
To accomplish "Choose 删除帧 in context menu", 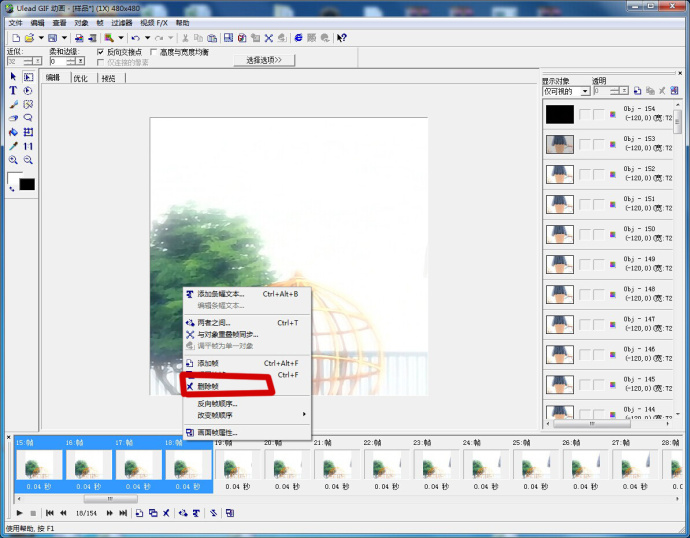I will (x=246, y=386).
